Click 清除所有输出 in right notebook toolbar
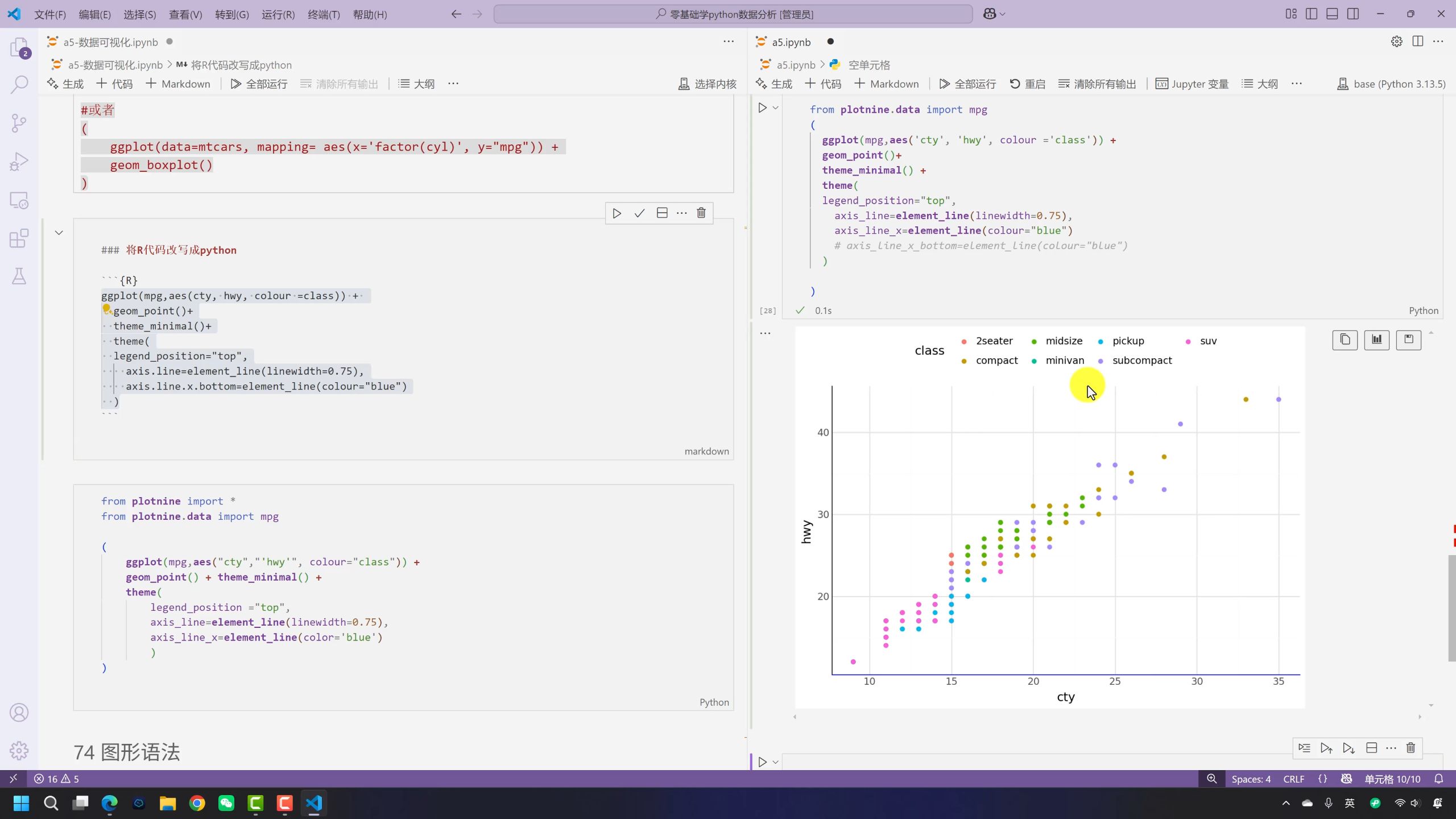Screen dimensions: 1456x819 pos(1097,84)
